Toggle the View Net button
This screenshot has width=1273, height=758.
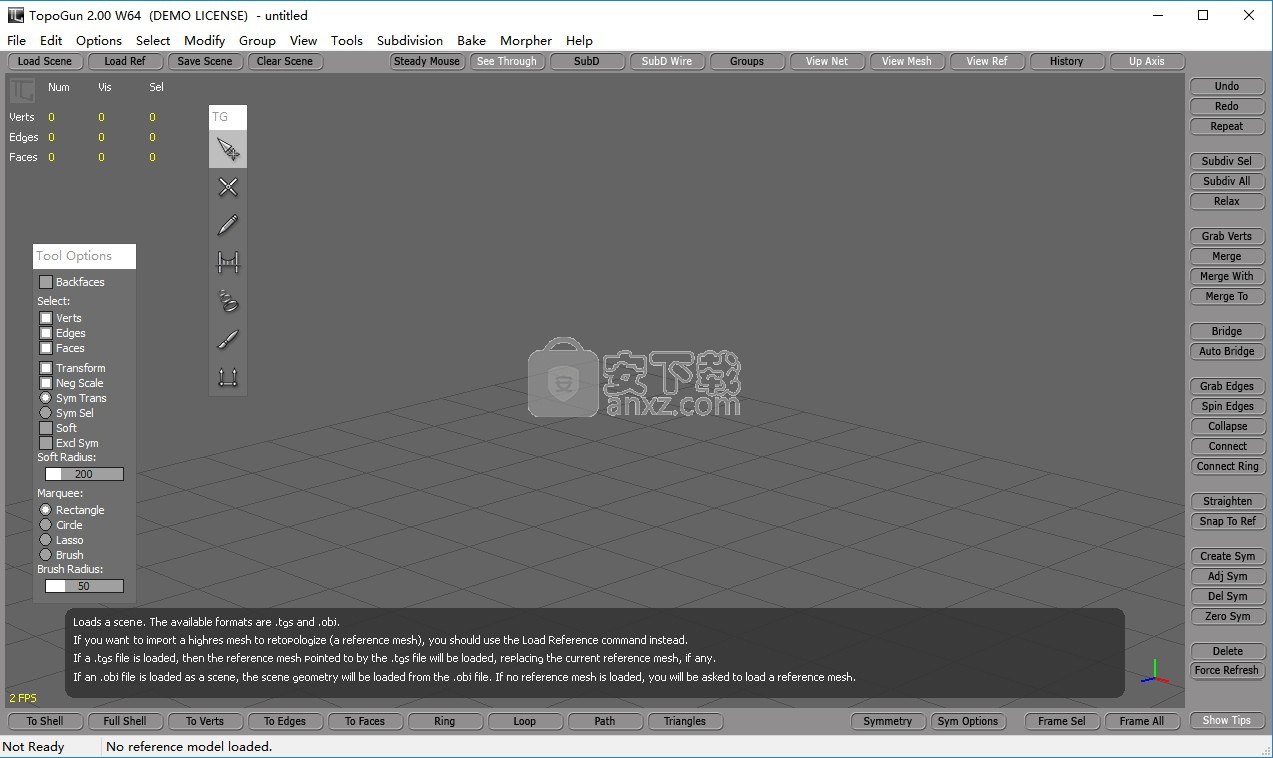point(827,61)
